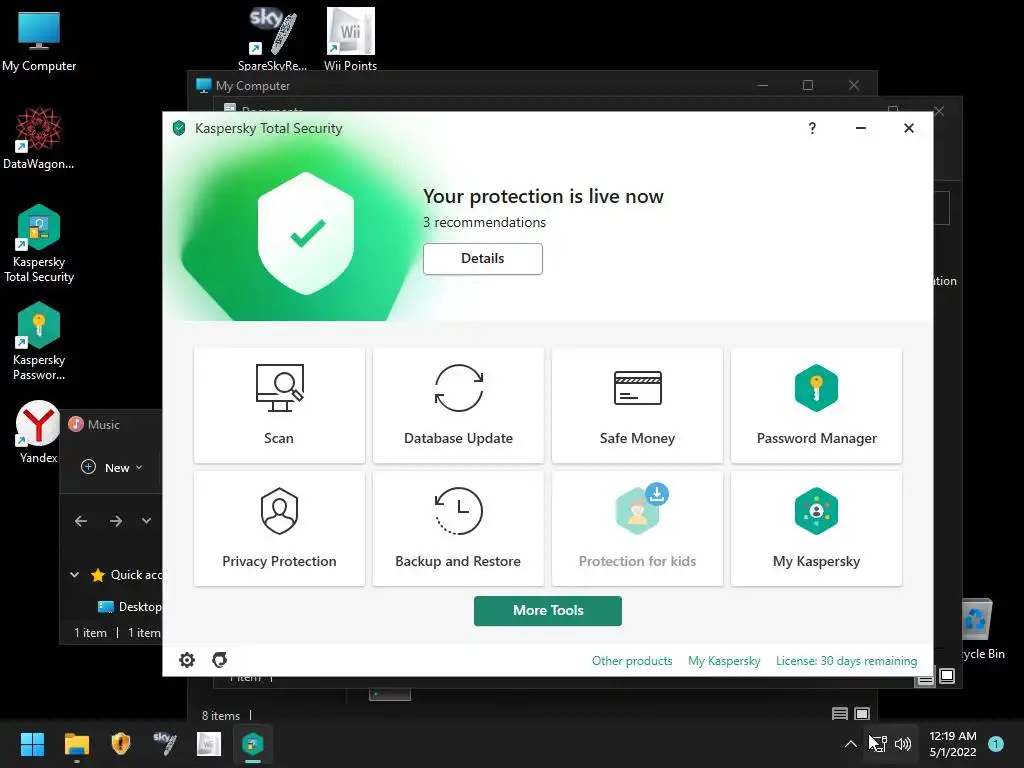
Task: Click the Windows Security shield taskbar icon
Action: coord(121,744)
